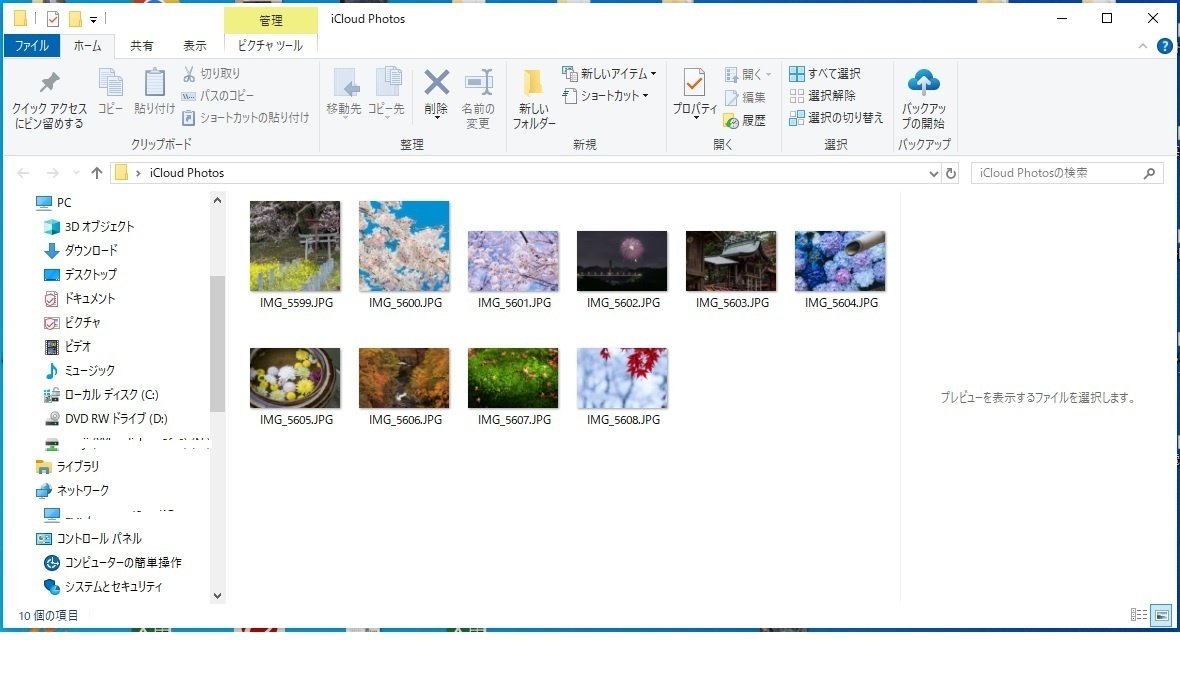The image size is (1180, 681).
Task: Click iCloud Photos in address bar
Action: [187, 173]
